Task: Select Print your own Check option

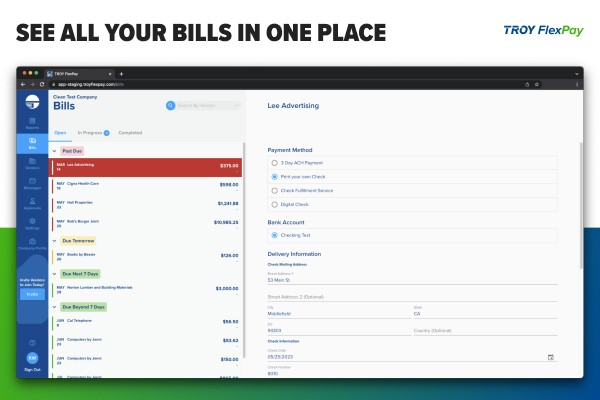Action: tap(274, 177)
